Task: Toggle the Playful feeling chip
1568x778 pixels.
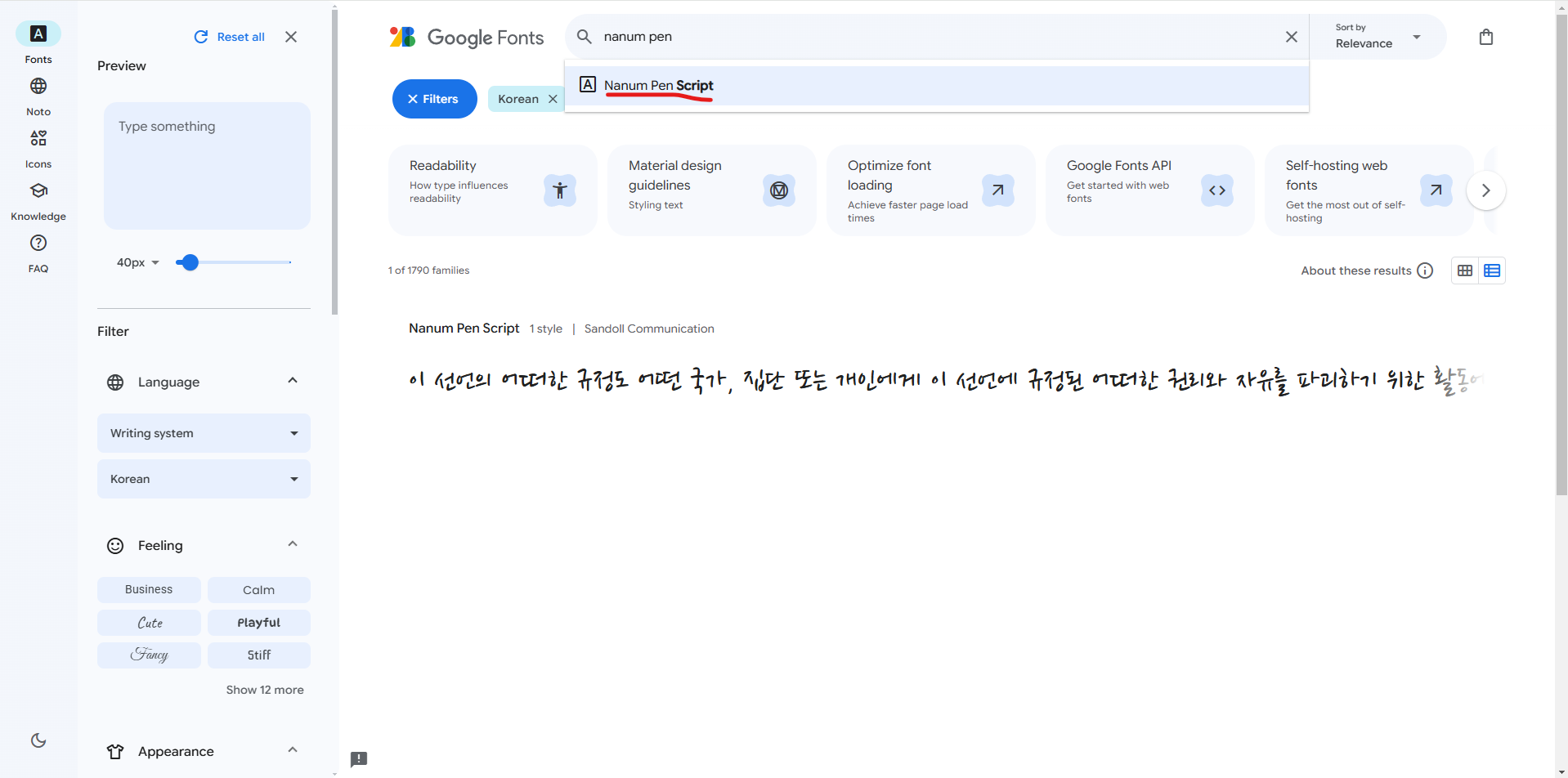Action: click(x=259, y=622)
